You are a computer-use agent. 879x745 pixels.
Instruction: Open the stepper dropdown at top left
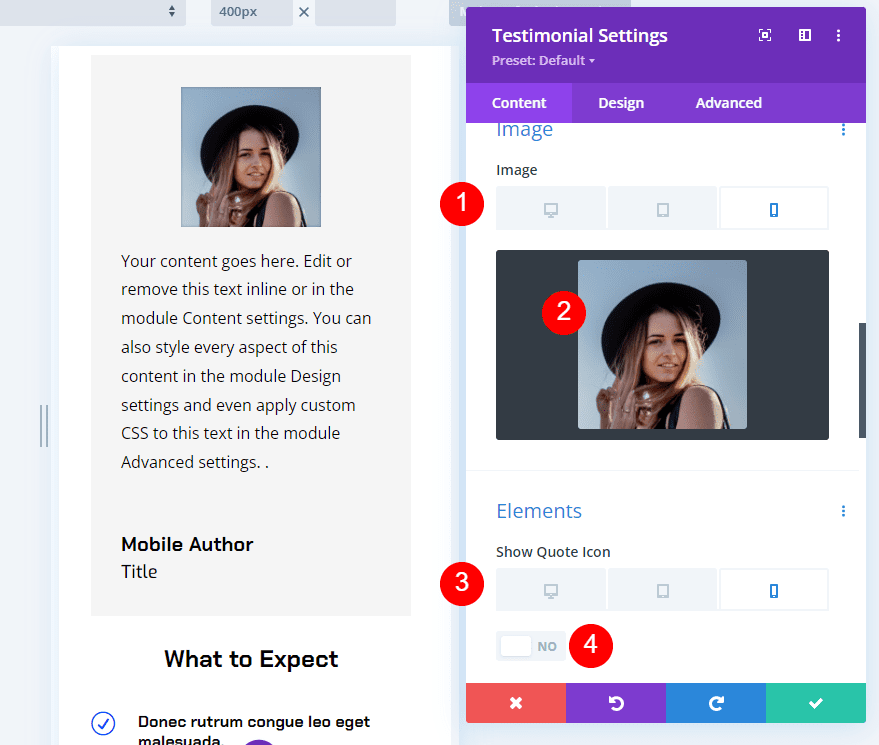click(170, 13)
